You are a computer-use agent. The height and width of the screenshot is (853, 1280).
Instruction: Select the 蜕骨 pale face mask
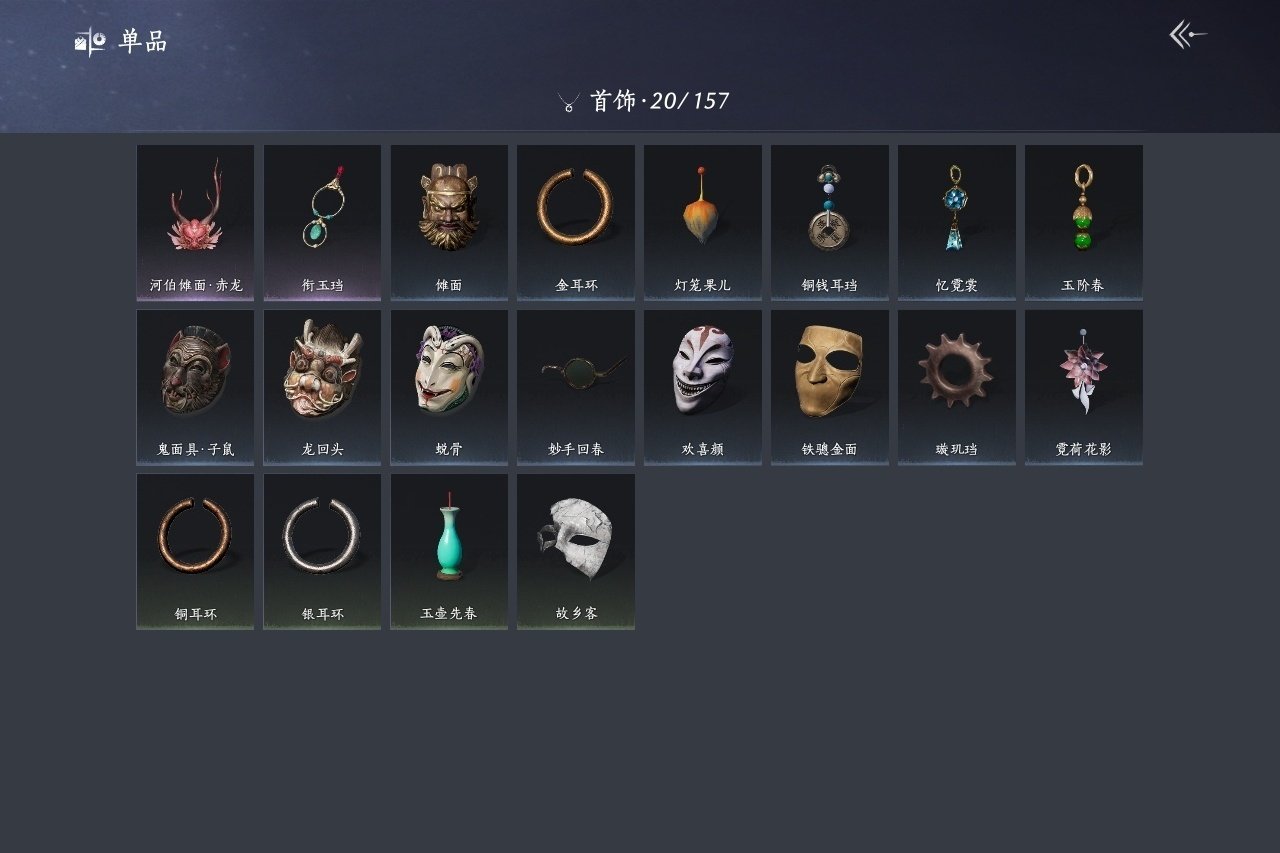[449, 387]
